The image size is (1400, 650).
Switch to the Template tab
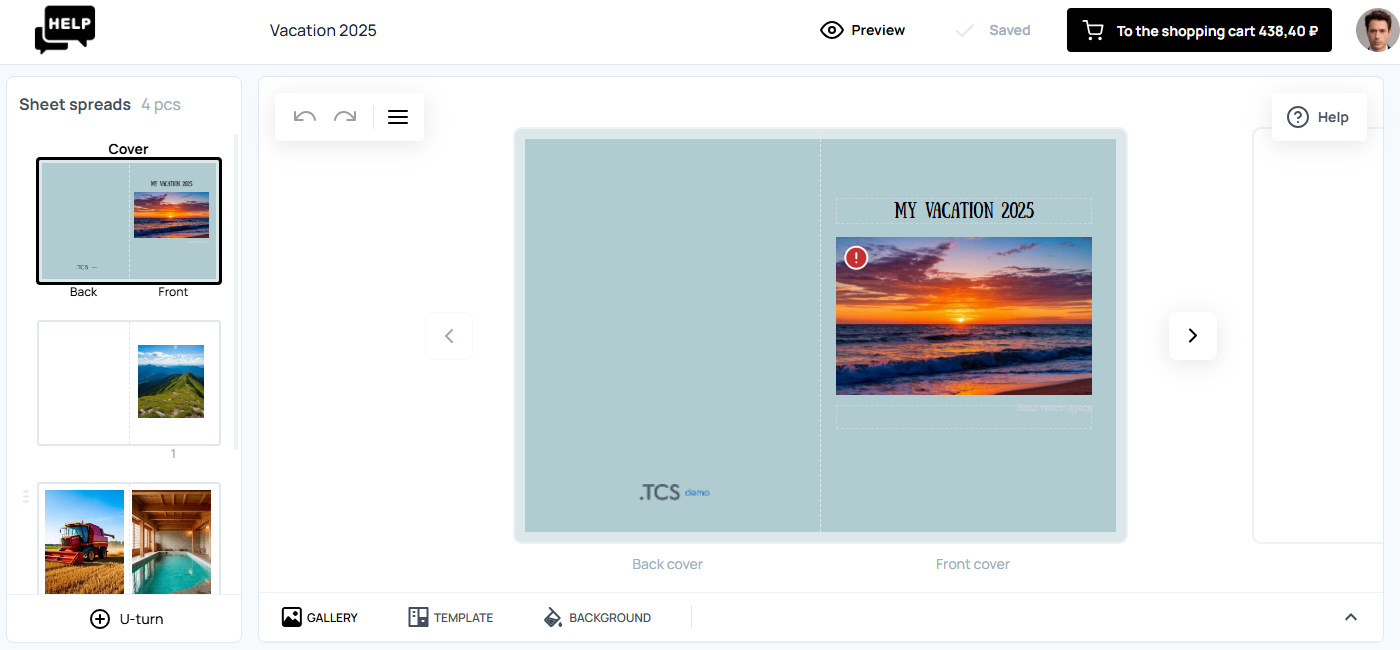(x=451, y=618)
